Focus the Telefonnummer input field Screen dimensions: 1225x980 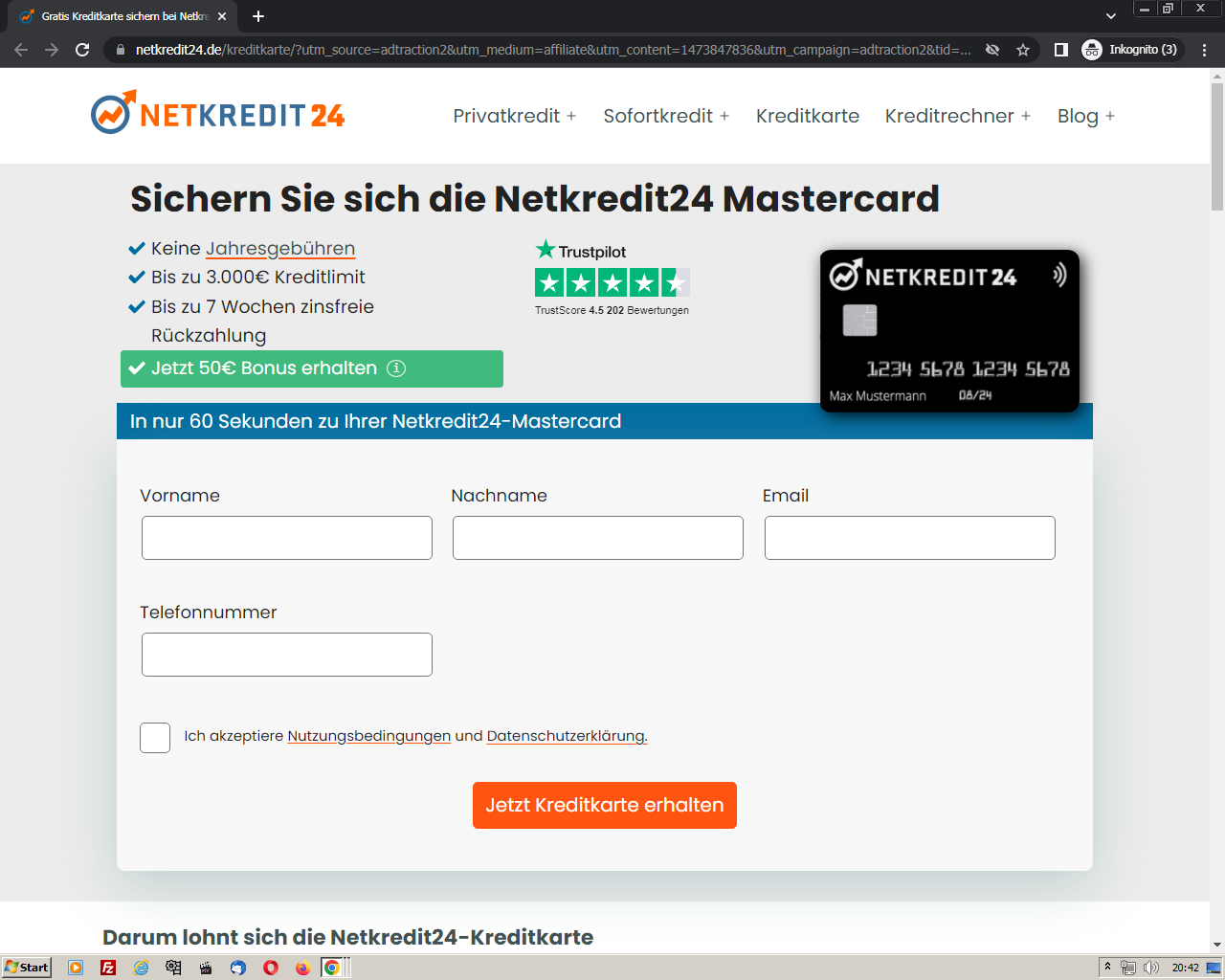pyautogui.click(x=287, y=655)
